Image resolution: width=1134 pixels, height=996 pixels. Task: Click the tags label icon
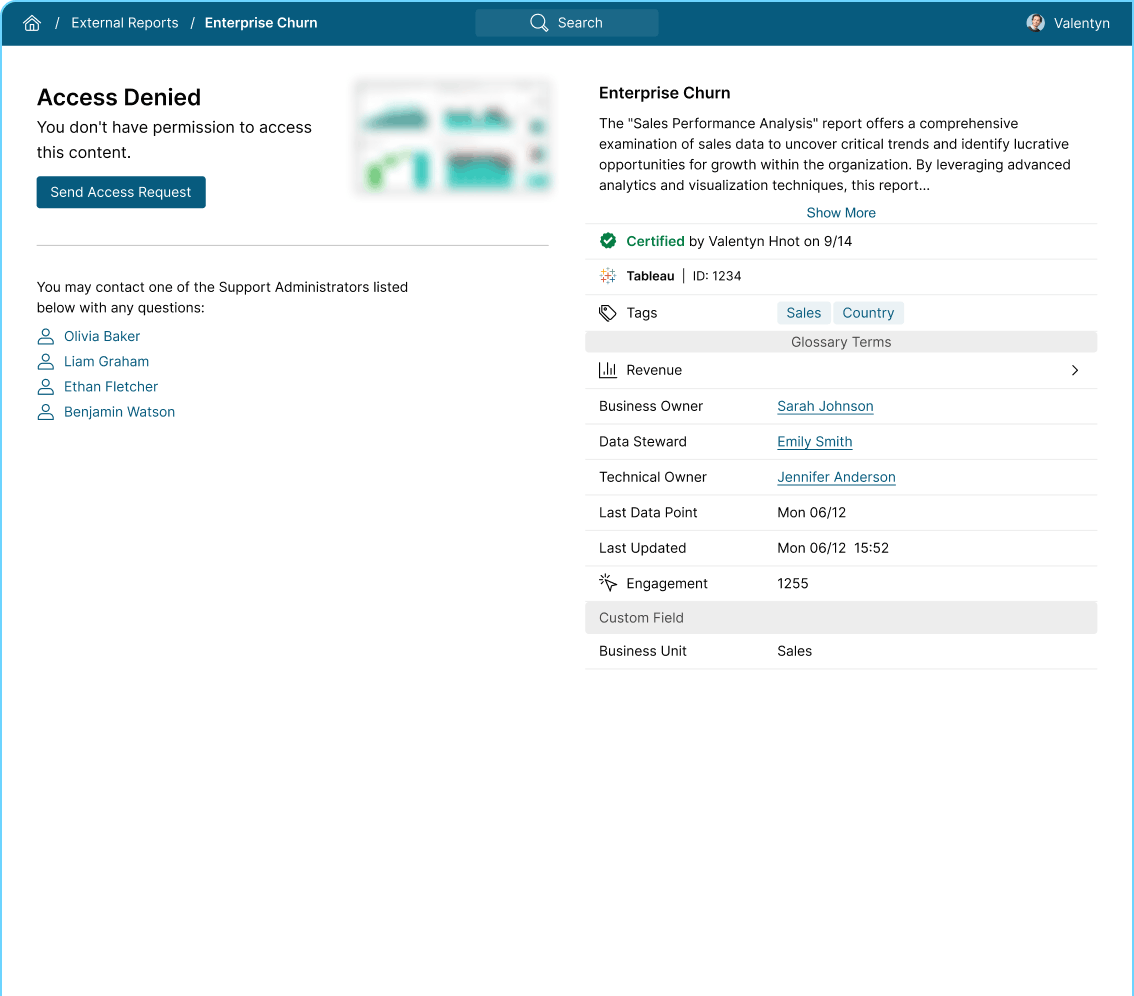[607, 312]
